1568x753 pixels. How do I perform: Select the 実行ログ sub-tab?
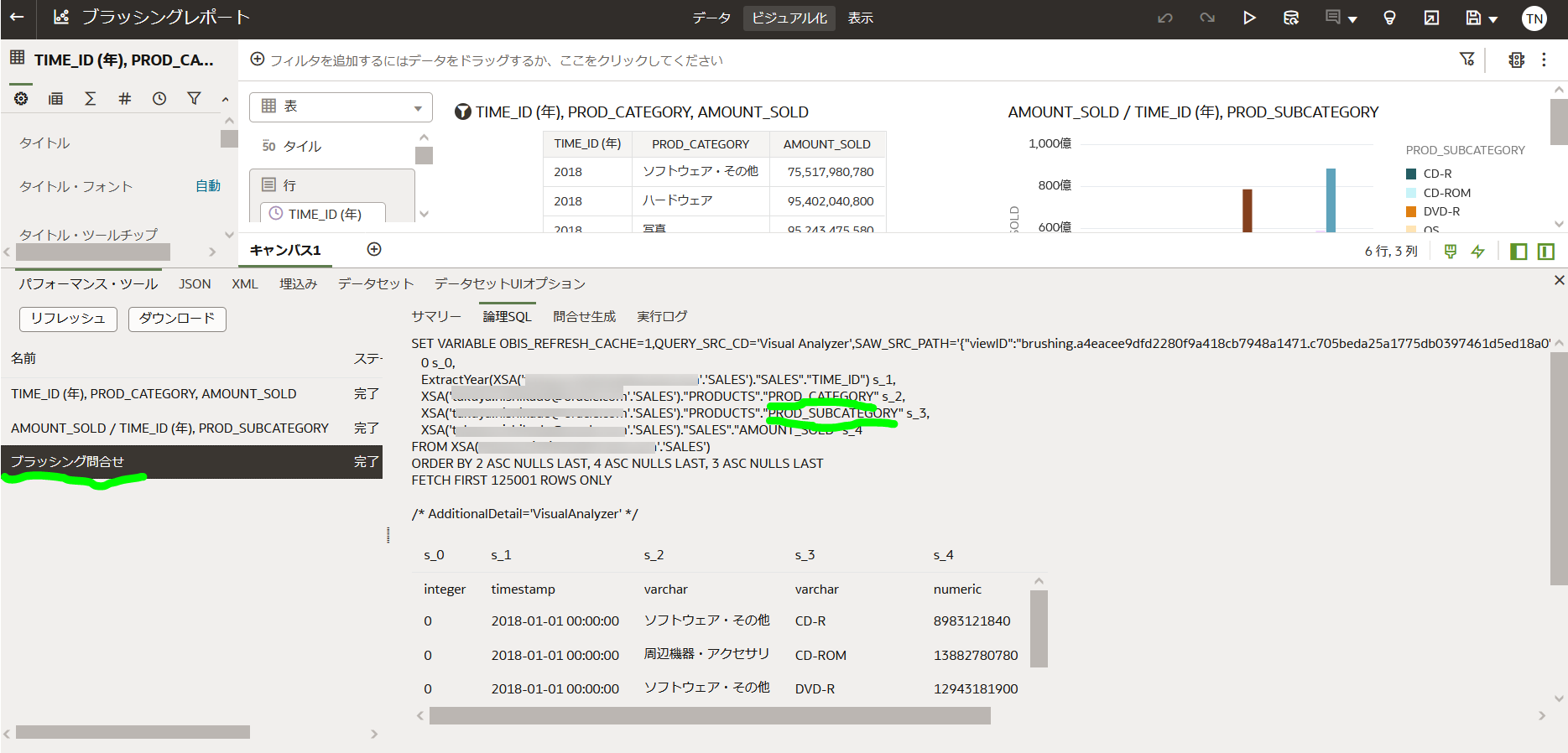662,316
